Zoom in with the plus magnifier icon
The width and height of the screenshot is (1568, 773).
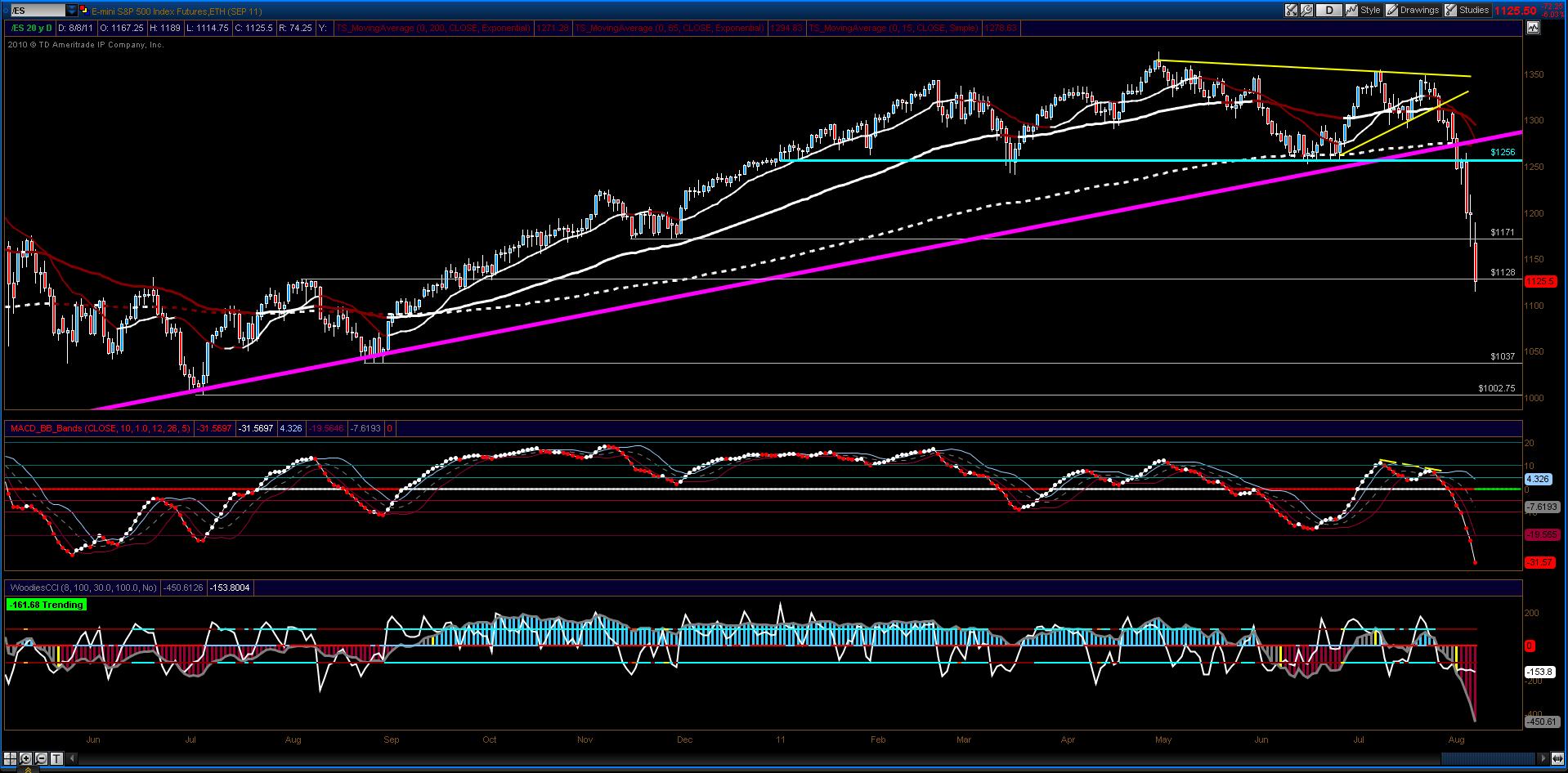click(25, 757)
